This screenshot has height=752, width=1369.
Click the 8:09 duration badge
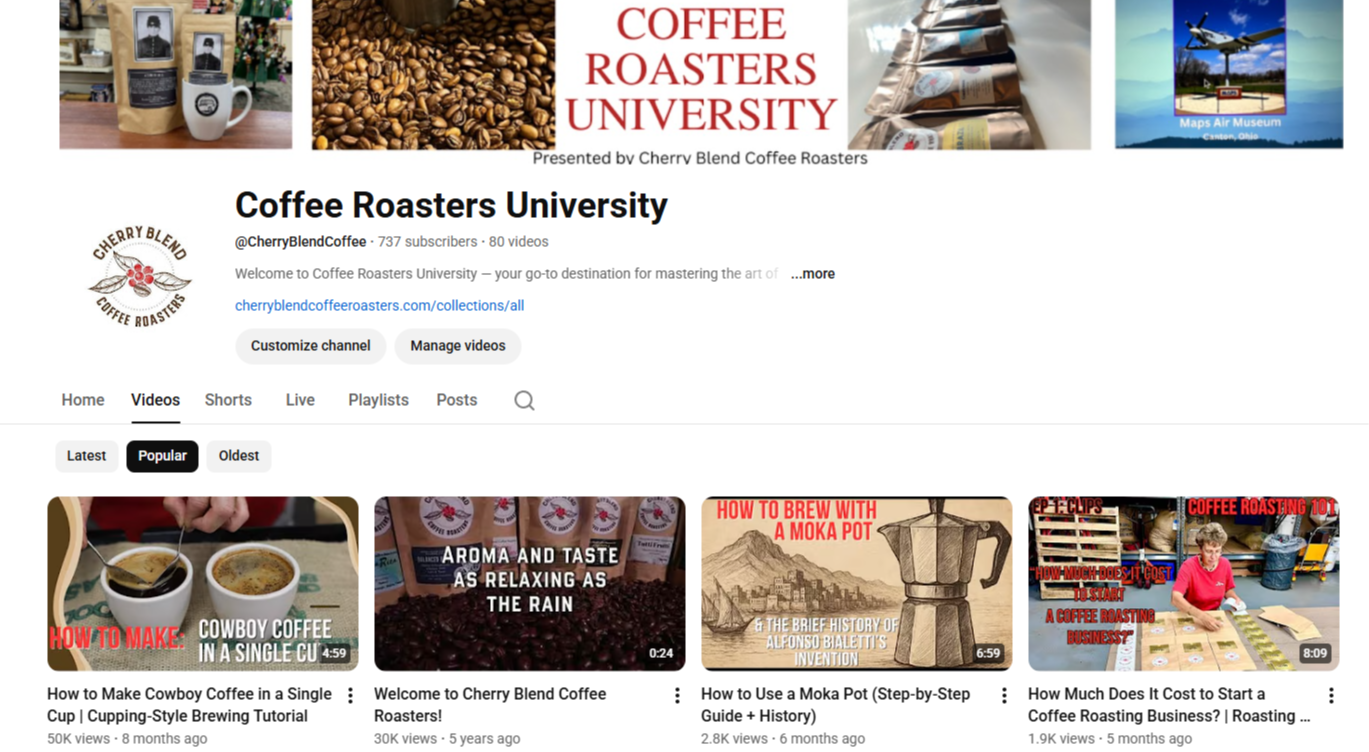(x=1315, y=654)
